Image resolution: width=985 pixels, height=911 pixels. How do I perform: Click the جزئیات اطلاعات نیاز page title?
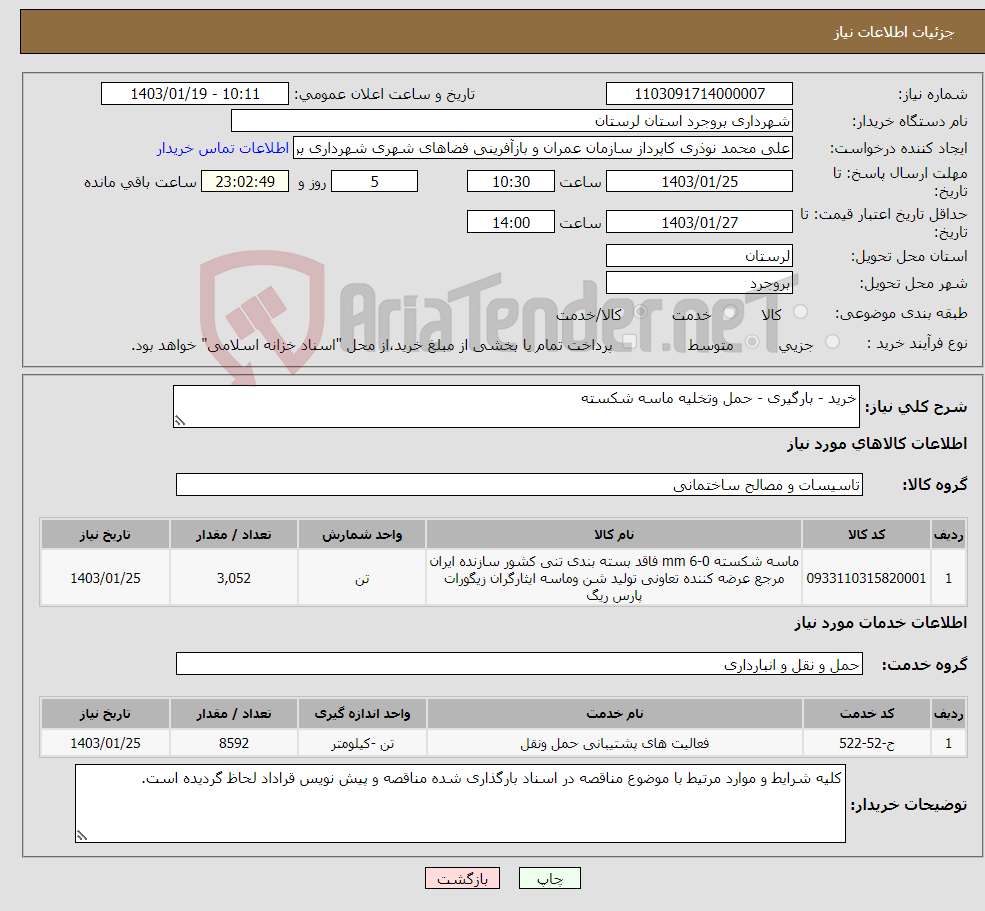(x=893, y=32)
